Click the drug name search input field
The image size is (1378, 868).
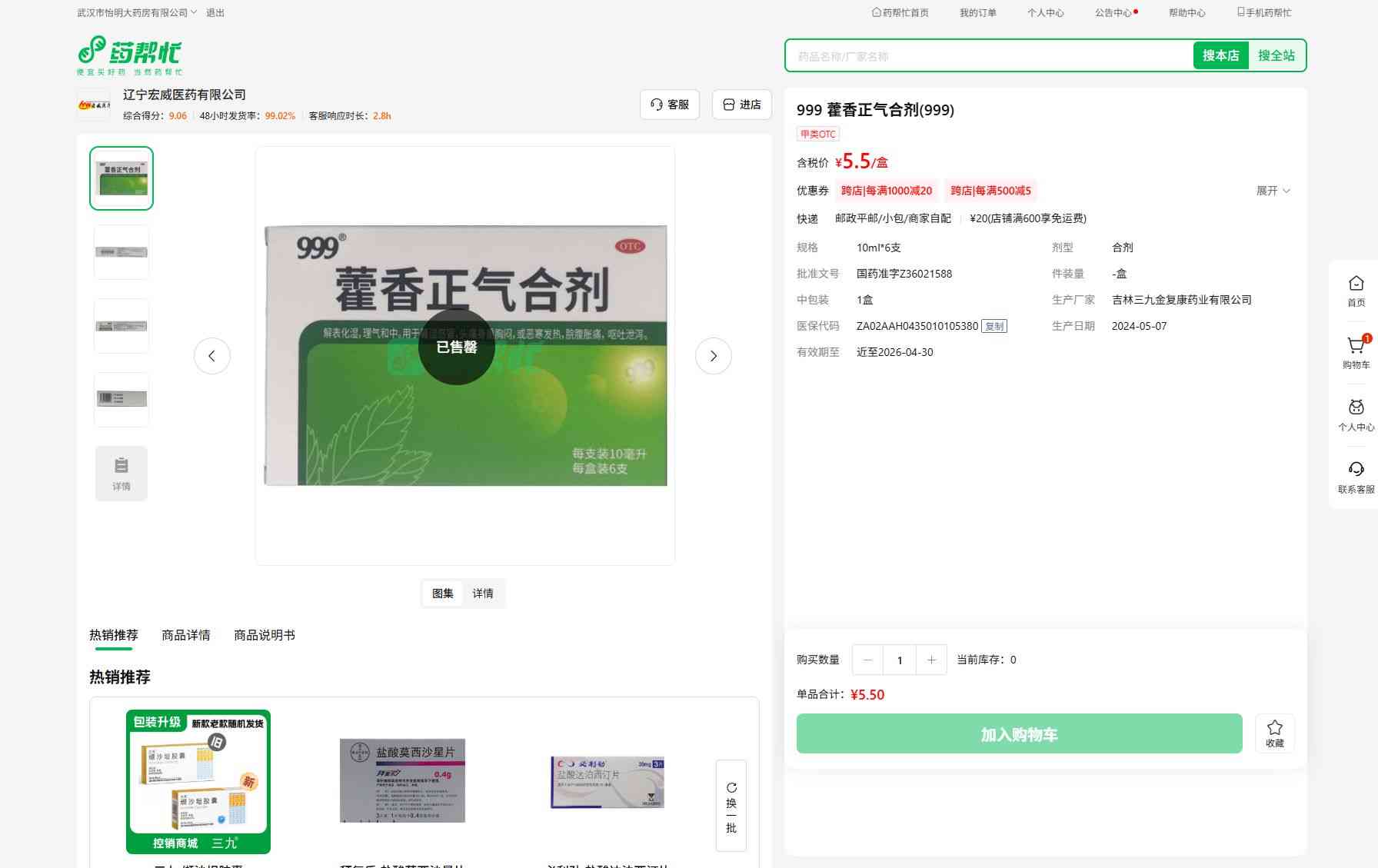(x=988, y=56)
